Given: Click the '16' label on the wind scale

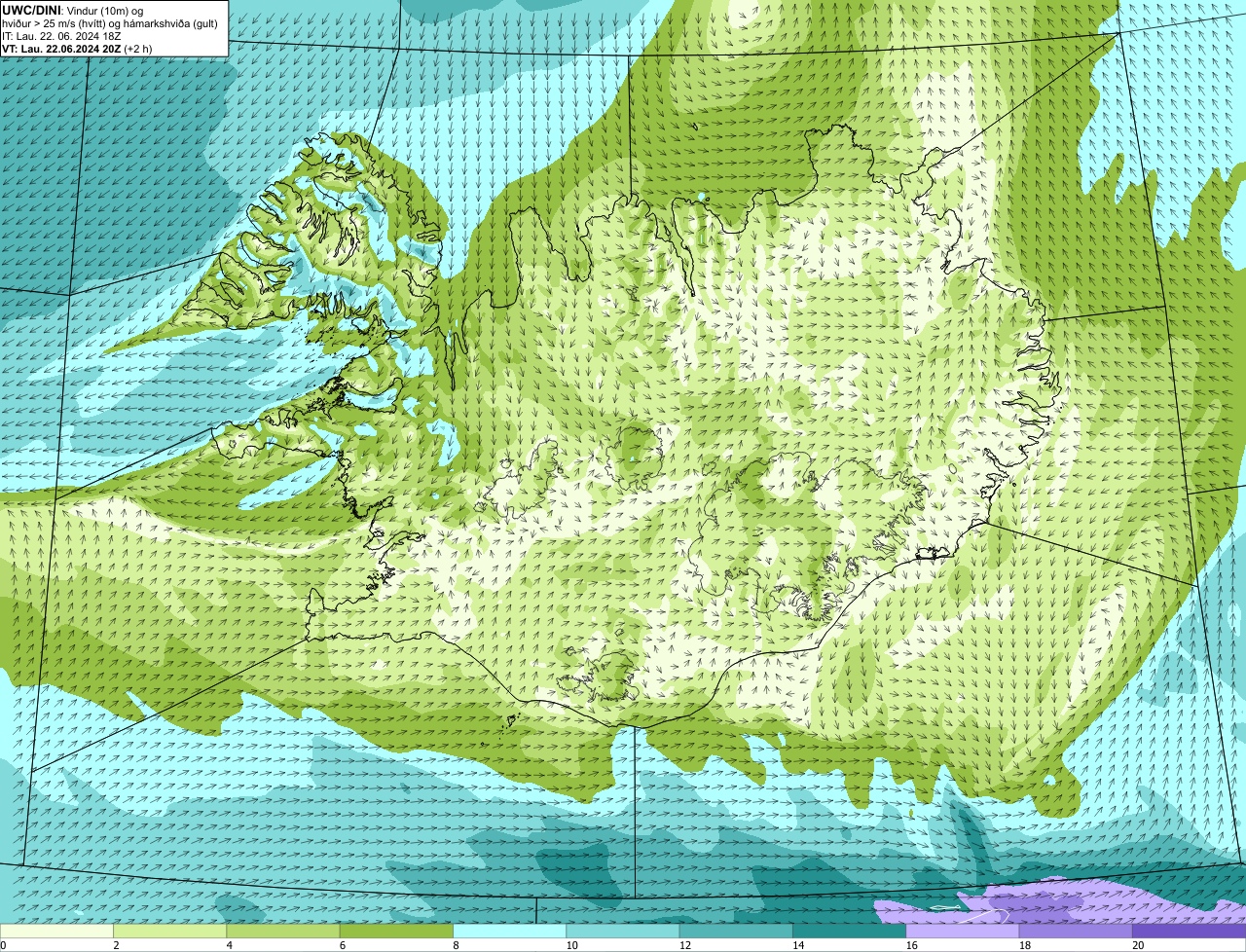Looking at the screenshot, I should coord(912,945).
